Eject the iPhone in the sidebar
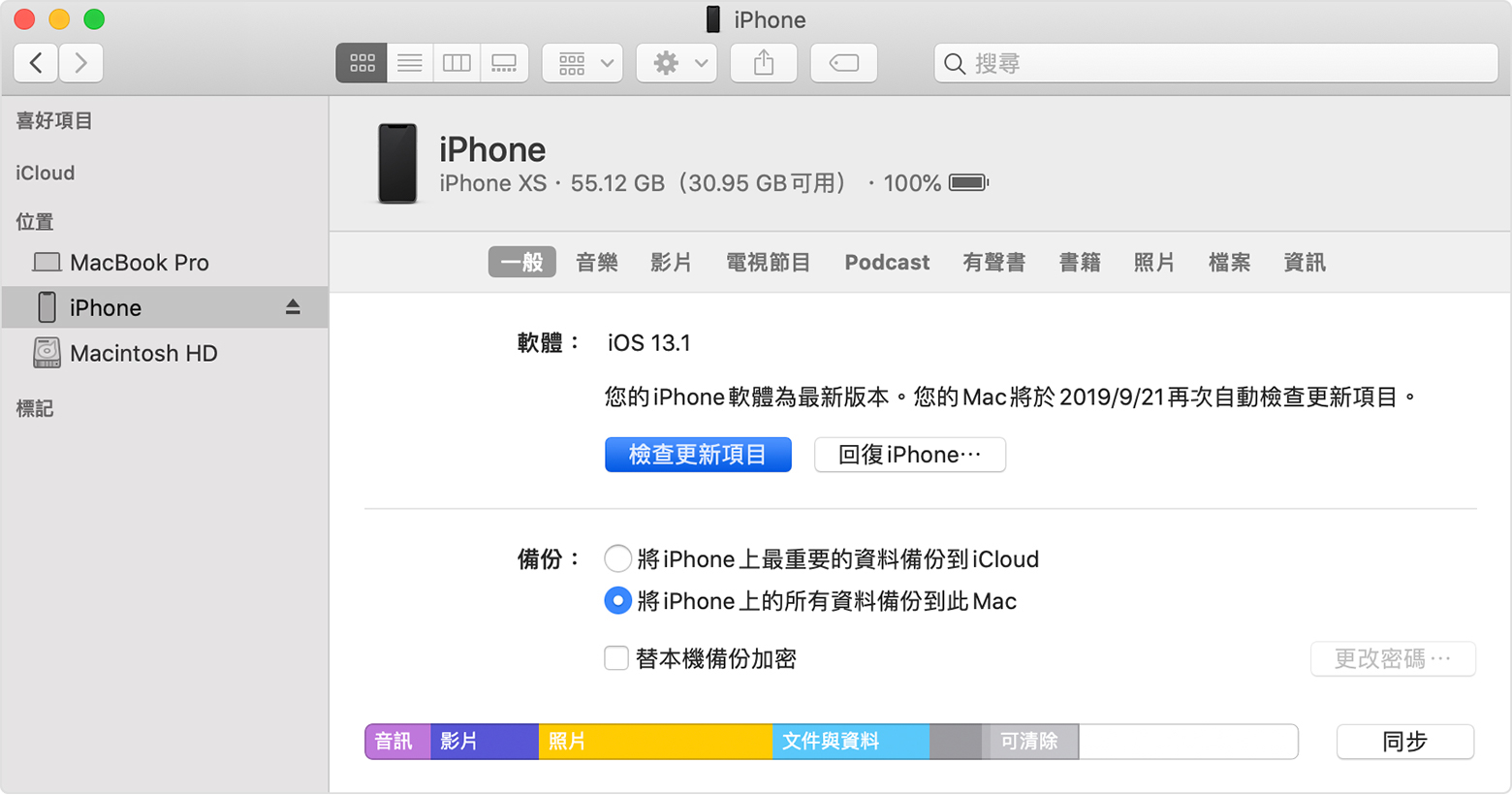This screenshot has height=795, width=1512. point(293,307)
